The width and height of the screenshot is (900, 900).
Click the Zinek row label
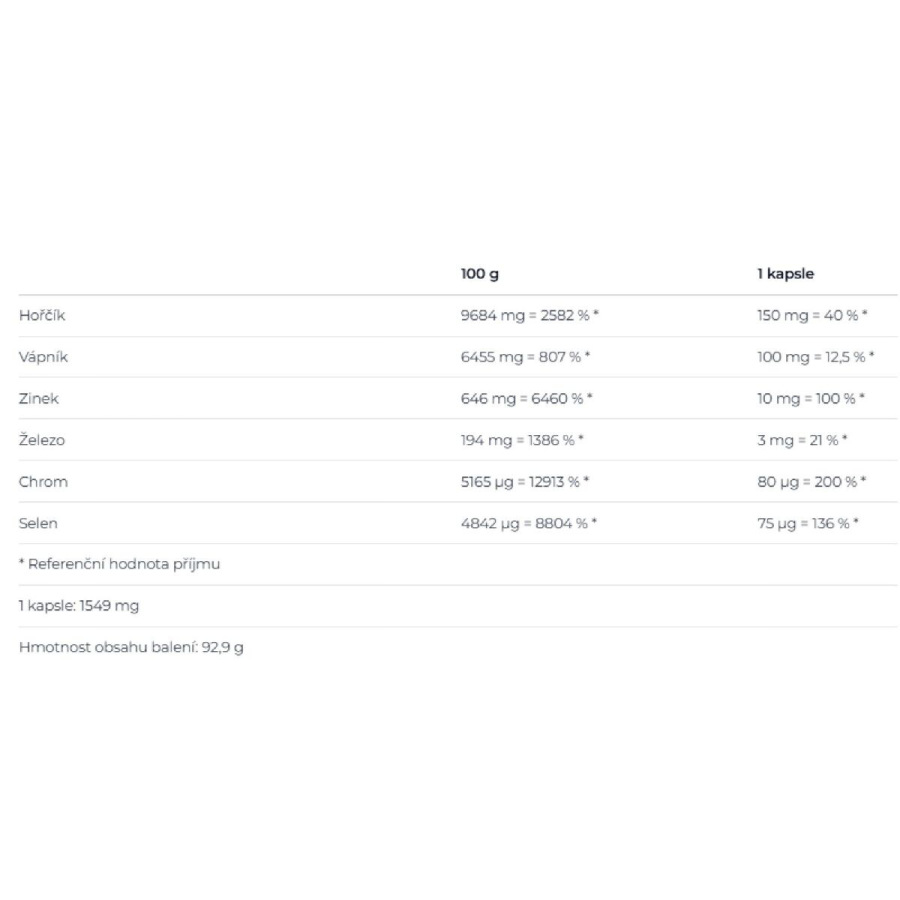tap(39, 399)
